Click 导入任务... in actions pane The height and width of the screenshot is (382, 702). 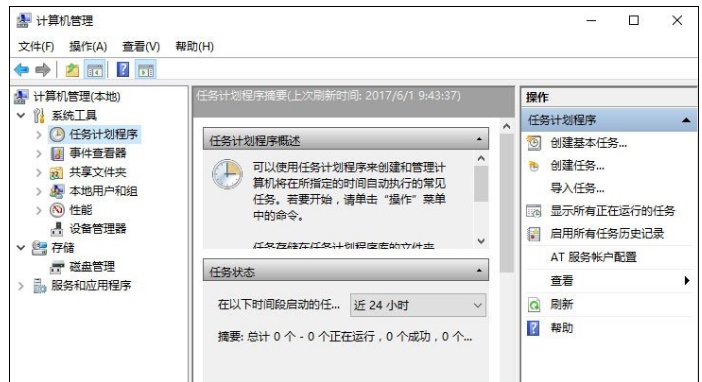click(x=577, y=188)
